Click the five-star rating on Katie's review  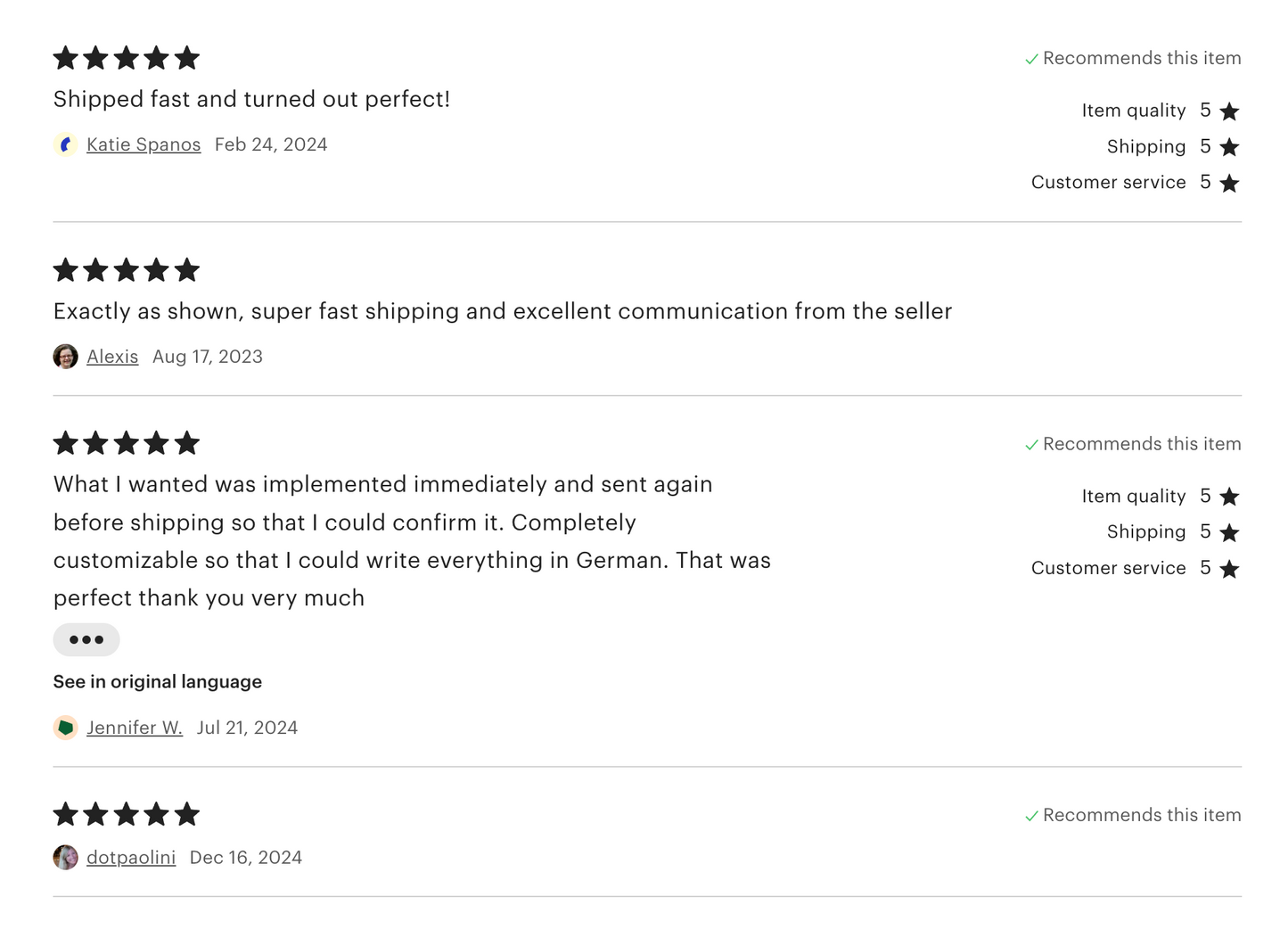(126, 59)
